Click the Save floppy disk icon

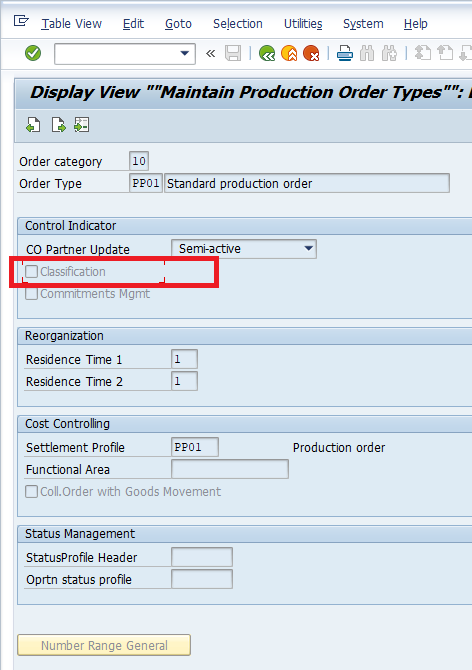[x=233, y=53]
